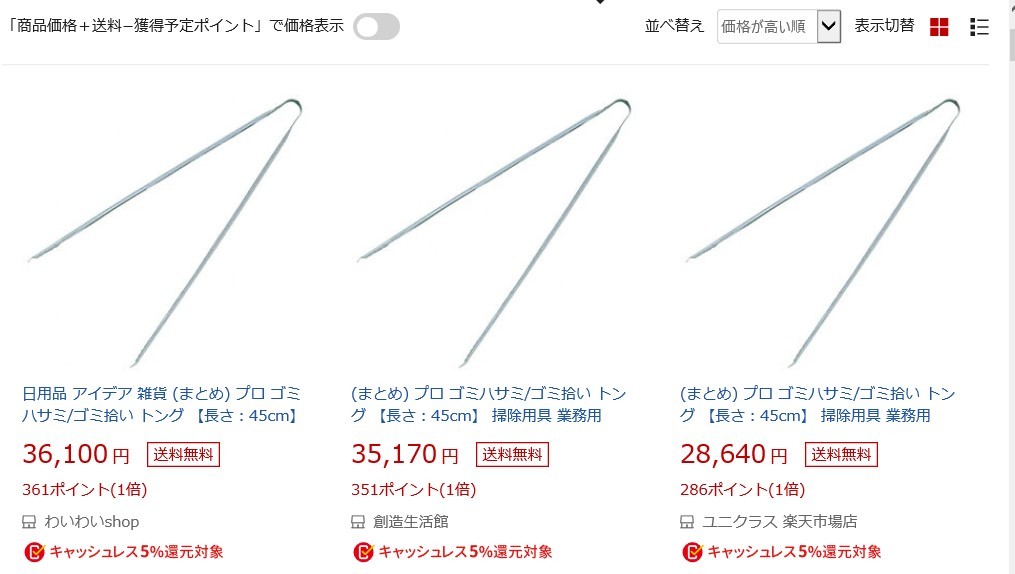Screen dimensions: 1015x574
Task: Open 35,170円 tongs product title link
Action: pyautogui.click(x=489, y=404)
